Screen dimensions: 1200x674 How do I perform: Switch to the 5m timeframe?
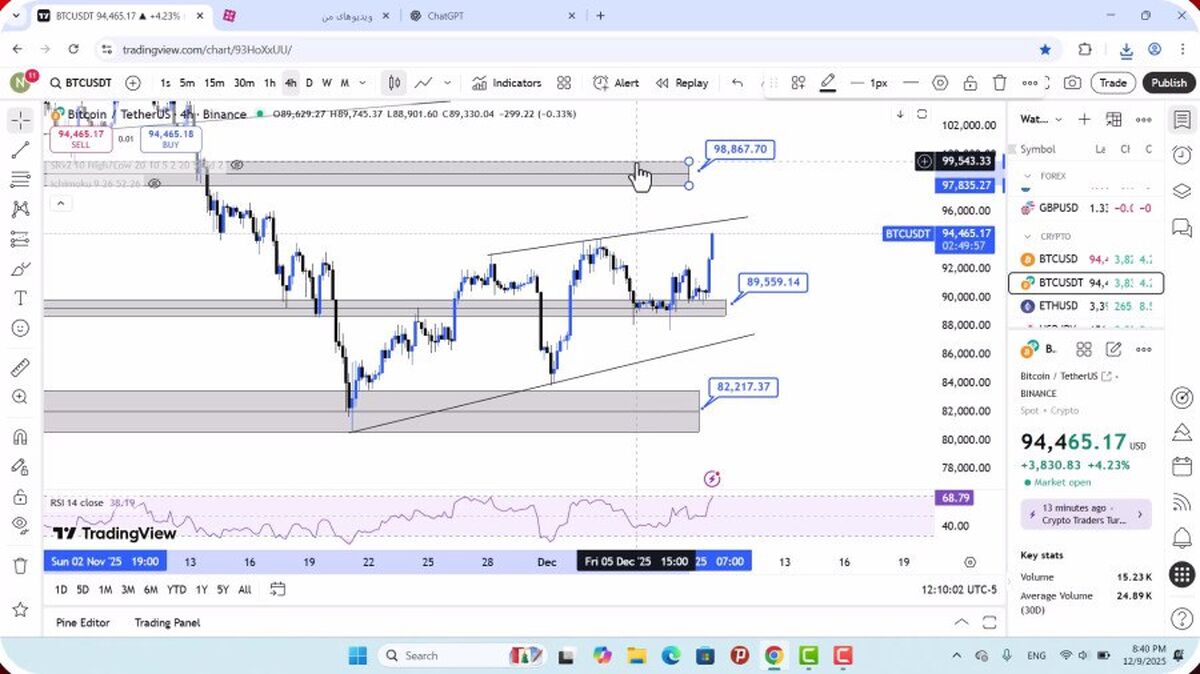pos(187,83)
